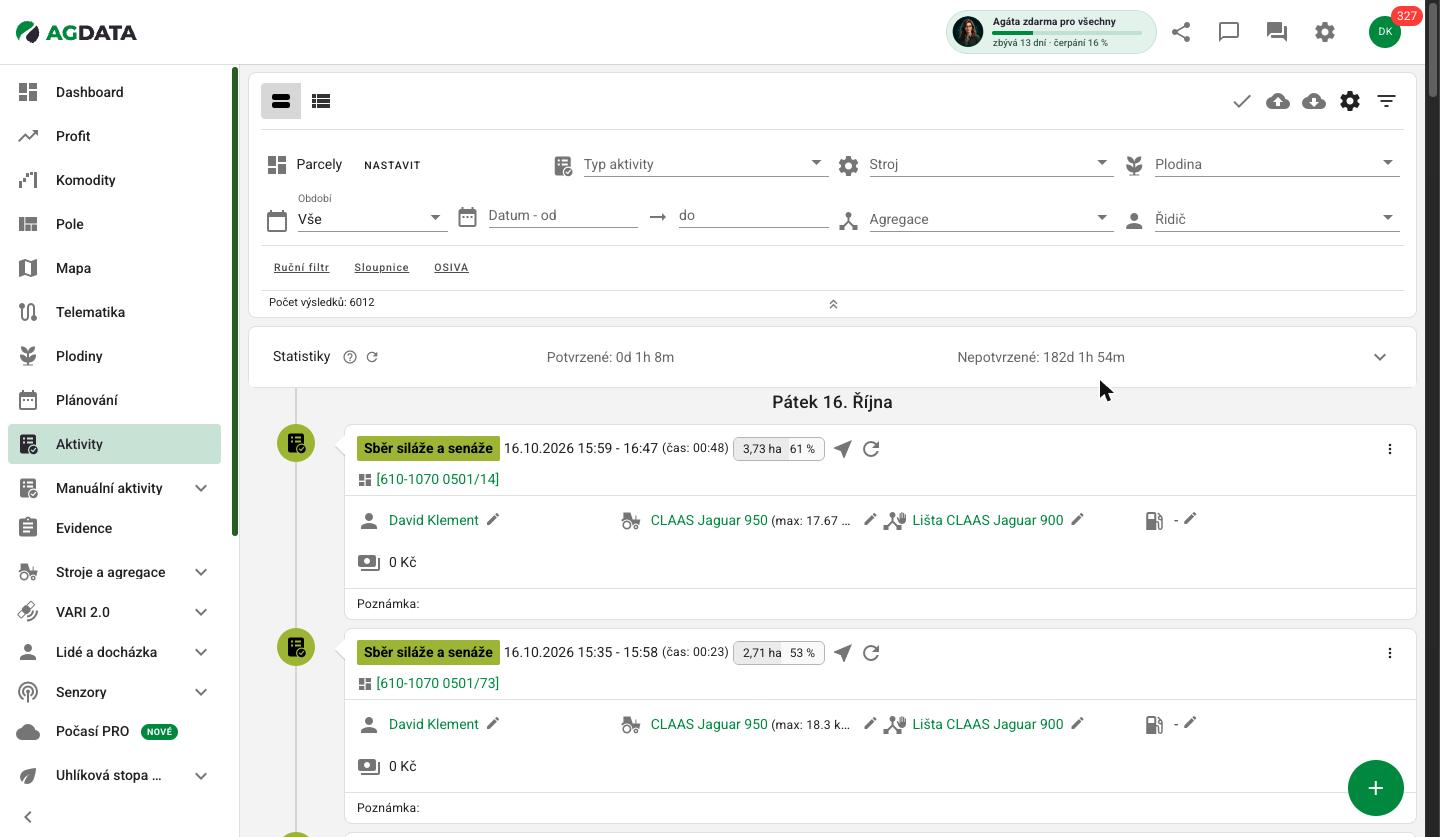Open Plánování in the sidebar
Viewport: 1440px width, 837px height.
[x=114, y=400]
